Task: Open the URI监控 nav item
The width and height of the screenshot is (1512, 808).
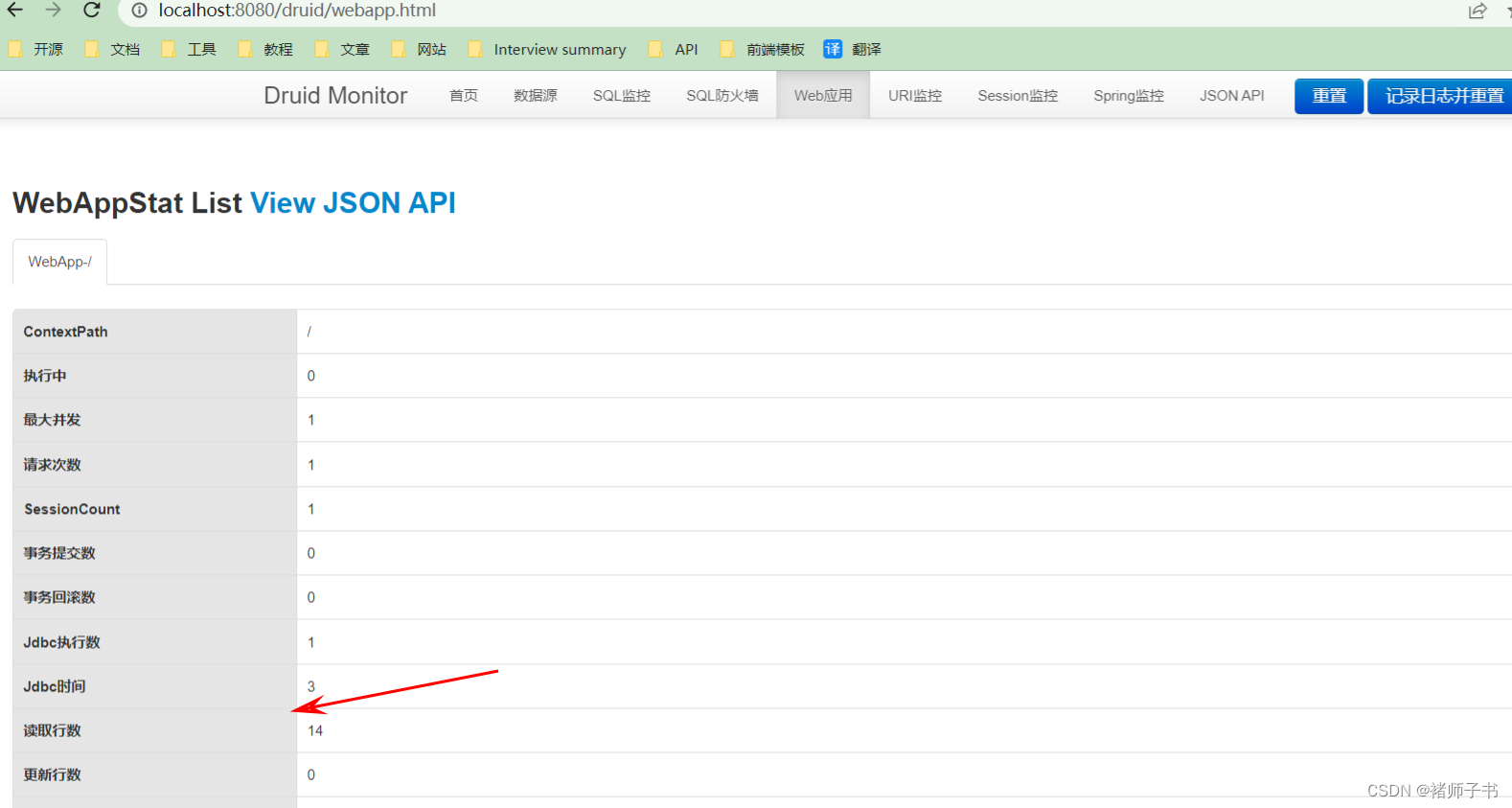Action: [915, 96]
